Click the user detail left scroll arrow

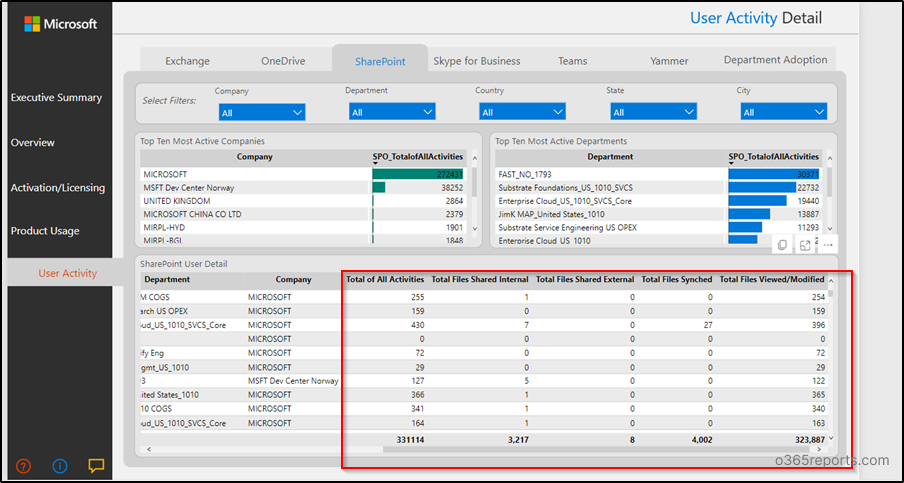pyautogui.click(x=148, y=449)
